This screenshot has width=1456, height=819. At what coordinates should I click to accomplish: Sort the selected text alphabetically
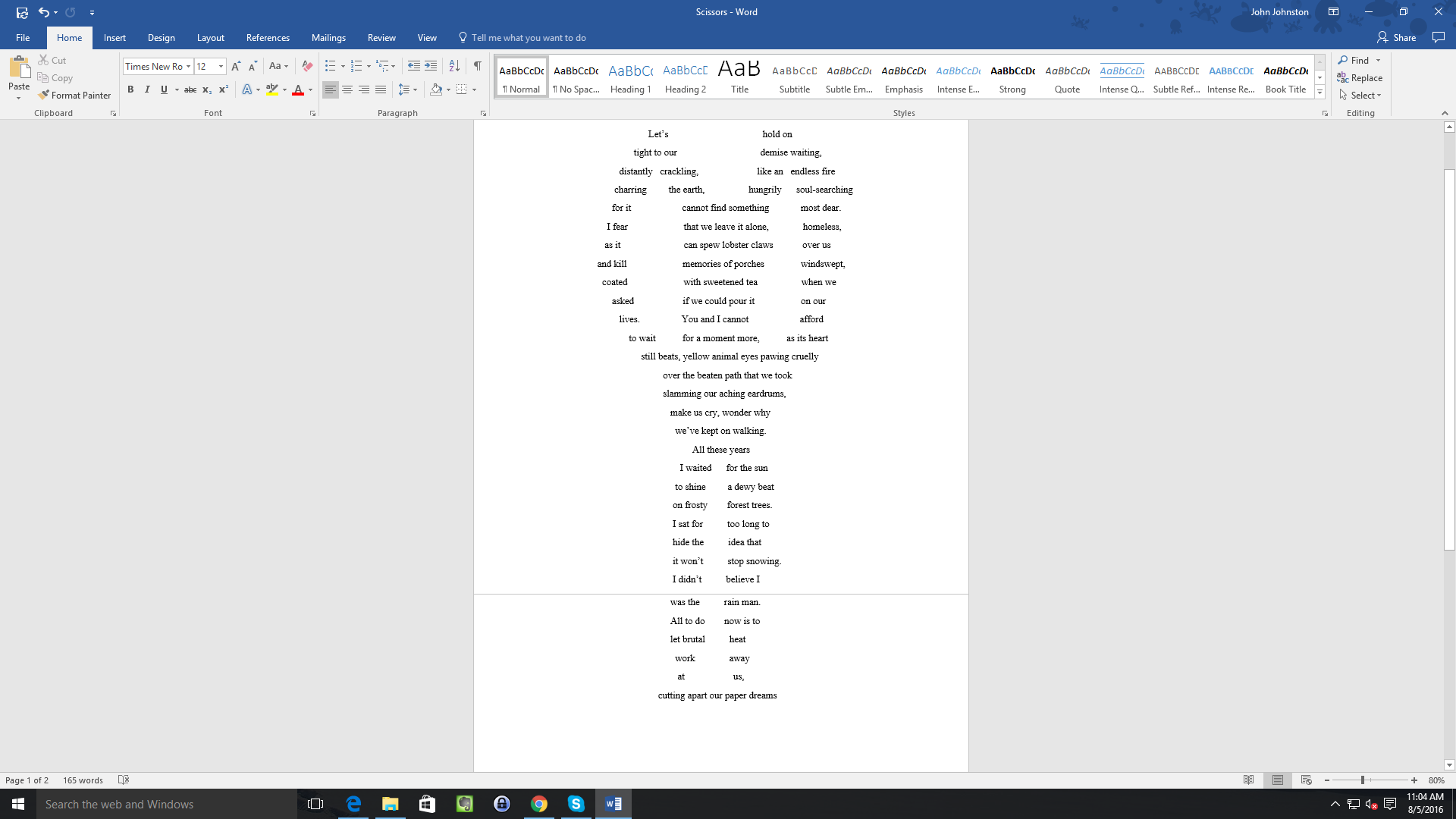(454, 66)
